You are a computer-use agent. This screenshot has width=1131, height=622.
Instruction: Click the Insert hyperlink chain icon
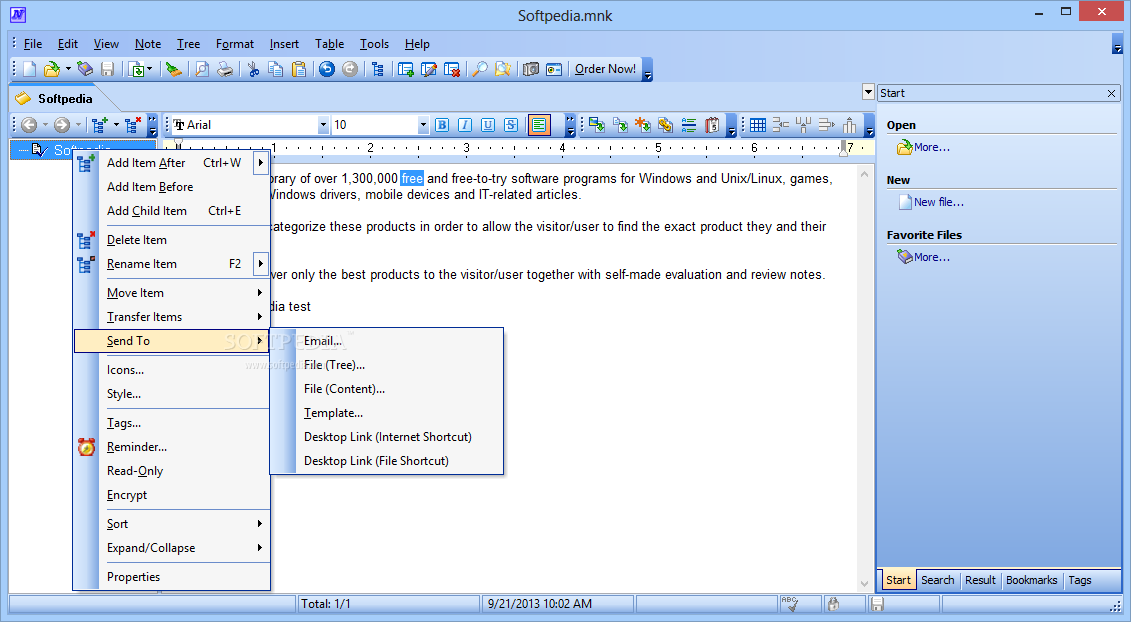[x=666, y=125]
